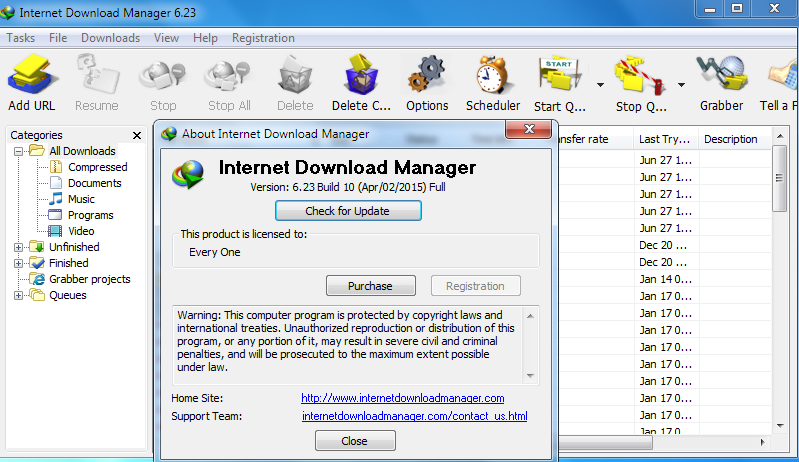Select Grabber projects in the tree

tap(89, 279)
